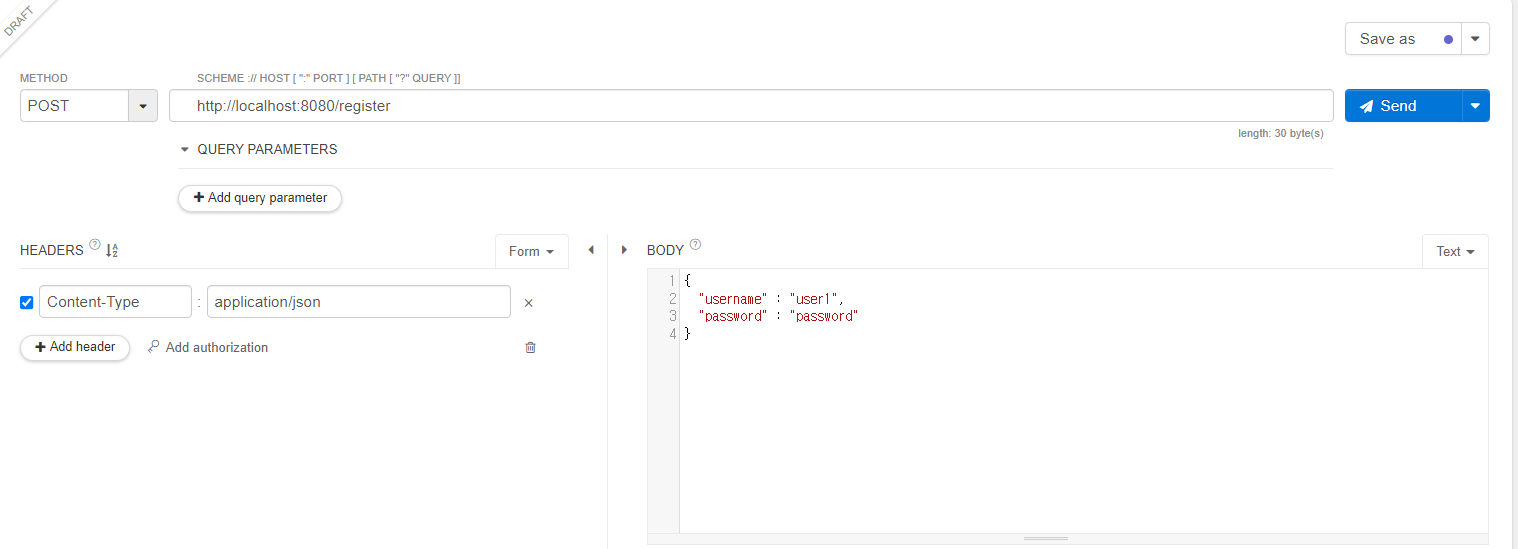Open the Text body type dropdown
The image size is (1518, 549).
[1455, 252]
